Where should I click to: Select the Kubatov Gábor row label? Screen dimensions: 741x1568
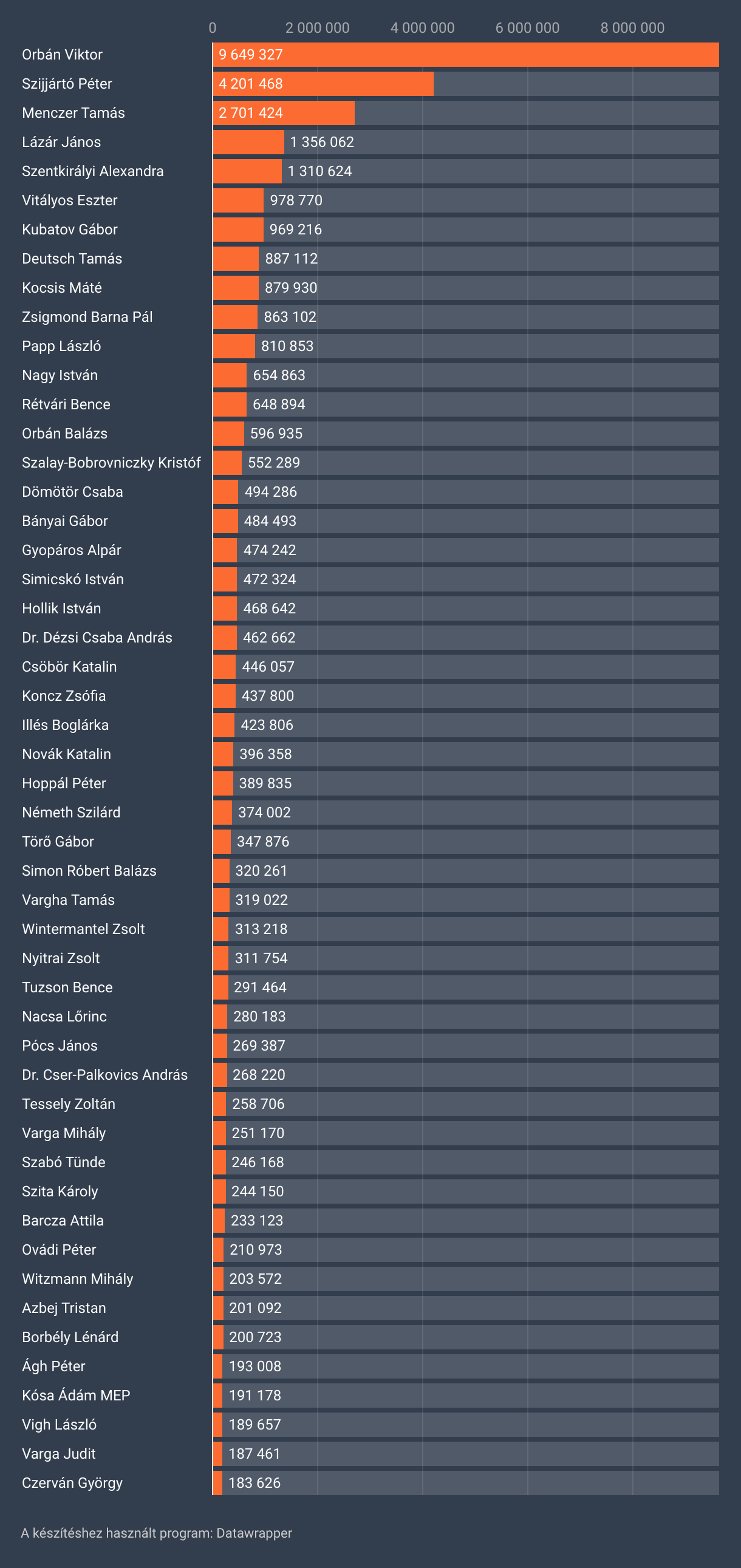(x=70, y=230)
